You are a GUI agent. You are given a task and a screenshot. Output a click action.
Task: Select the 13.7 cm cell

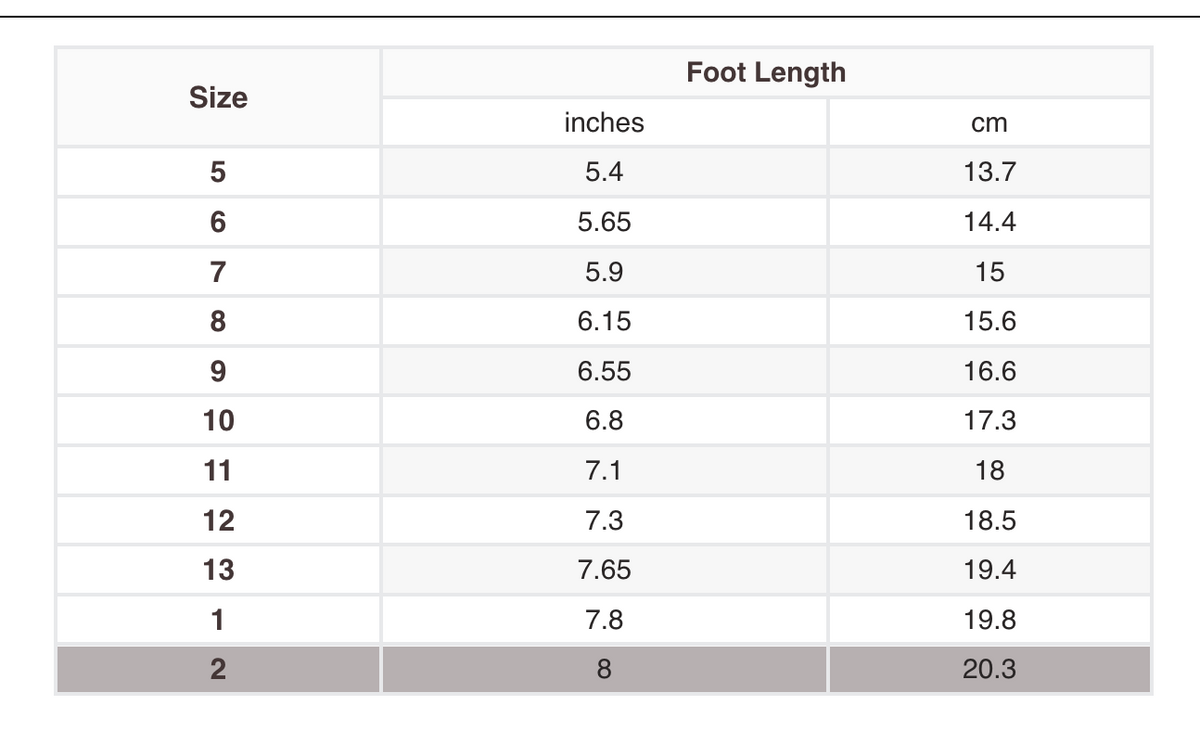[990, 172]
